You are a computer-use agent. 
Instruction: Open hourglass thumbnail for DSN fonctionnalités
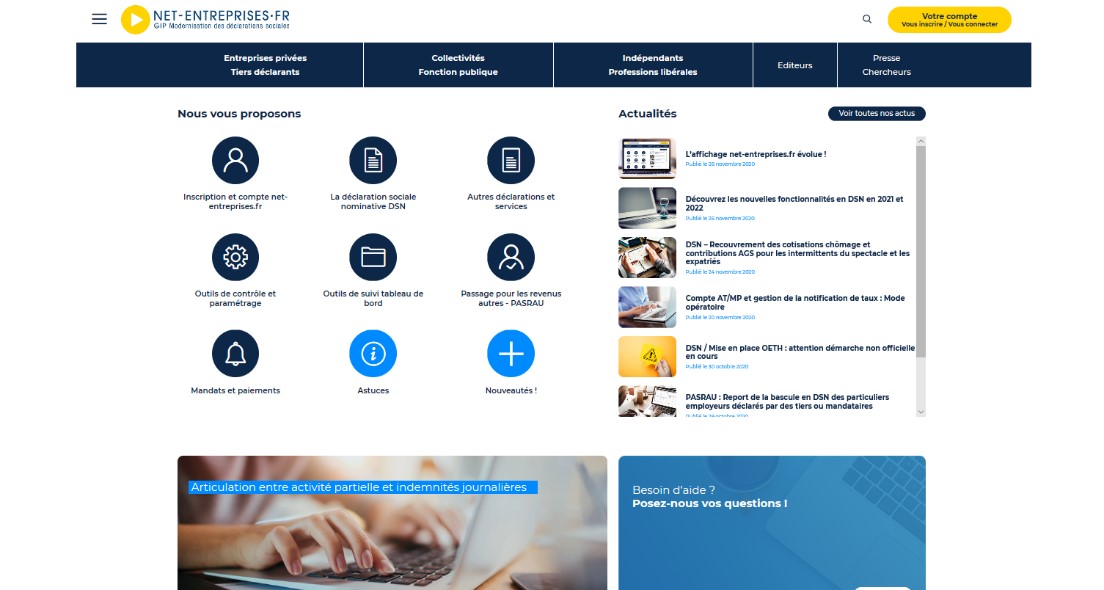point(647,208)
